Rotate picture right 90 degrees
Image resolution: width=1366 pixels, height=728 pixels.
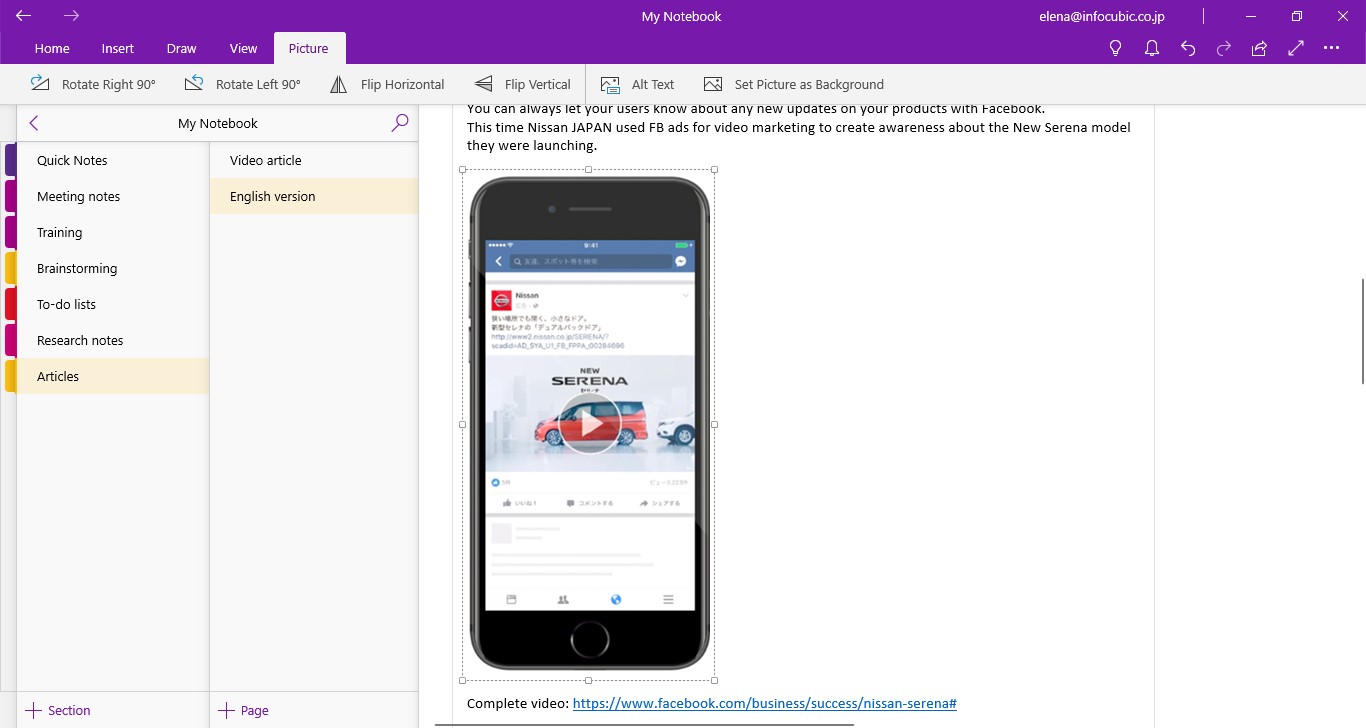[93, 84]
